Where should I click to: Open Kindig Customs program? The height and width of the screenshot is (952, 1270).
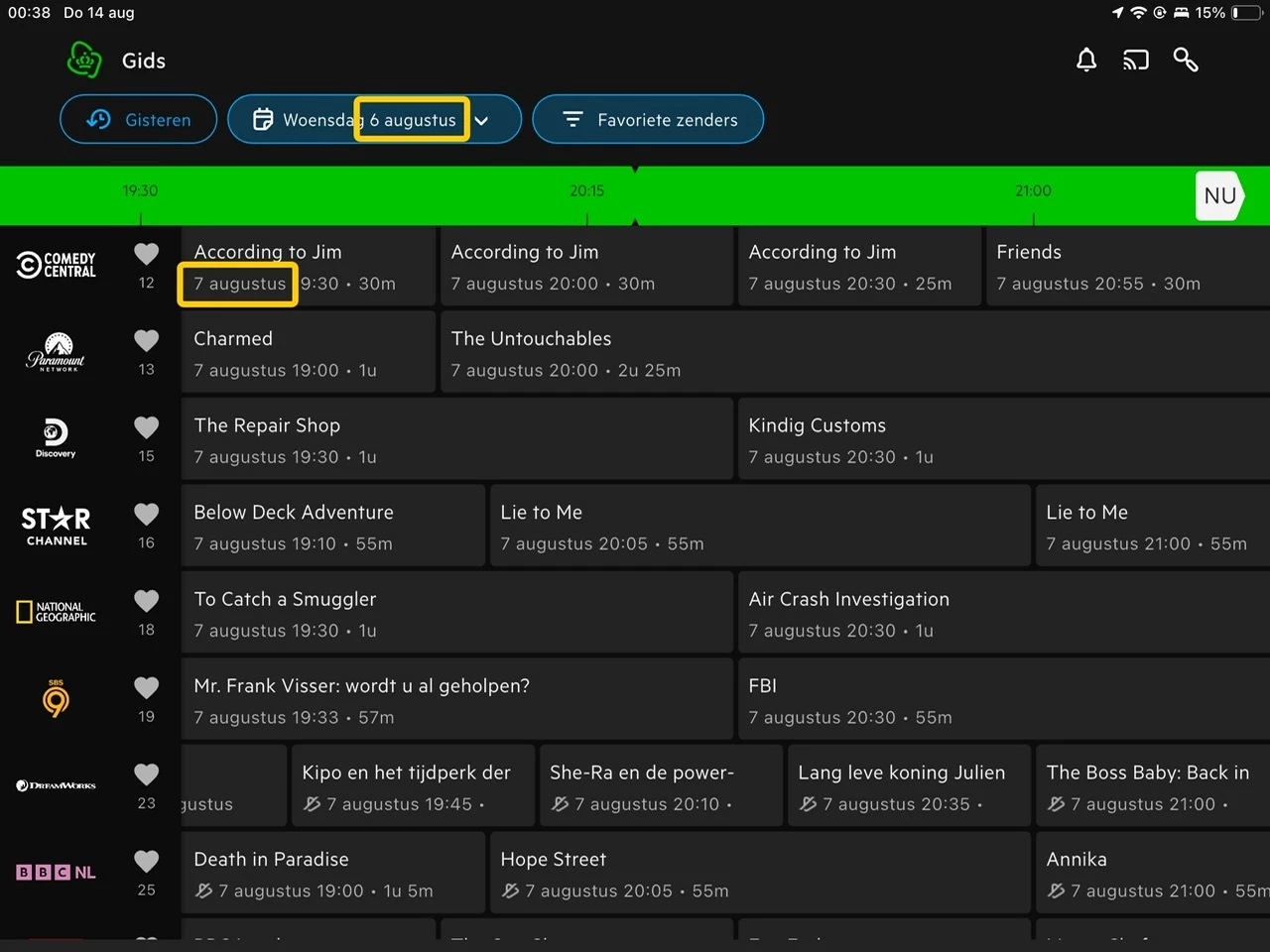[x=1004, y=440]
